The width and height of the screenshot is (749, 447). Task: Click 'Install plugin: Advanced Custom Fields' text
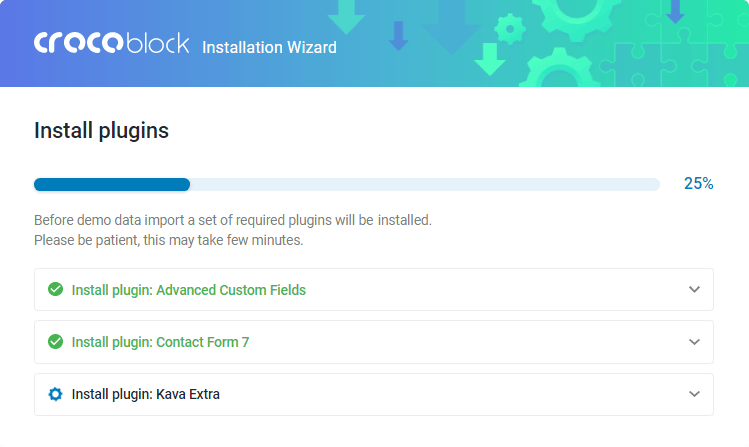point(189,290)
